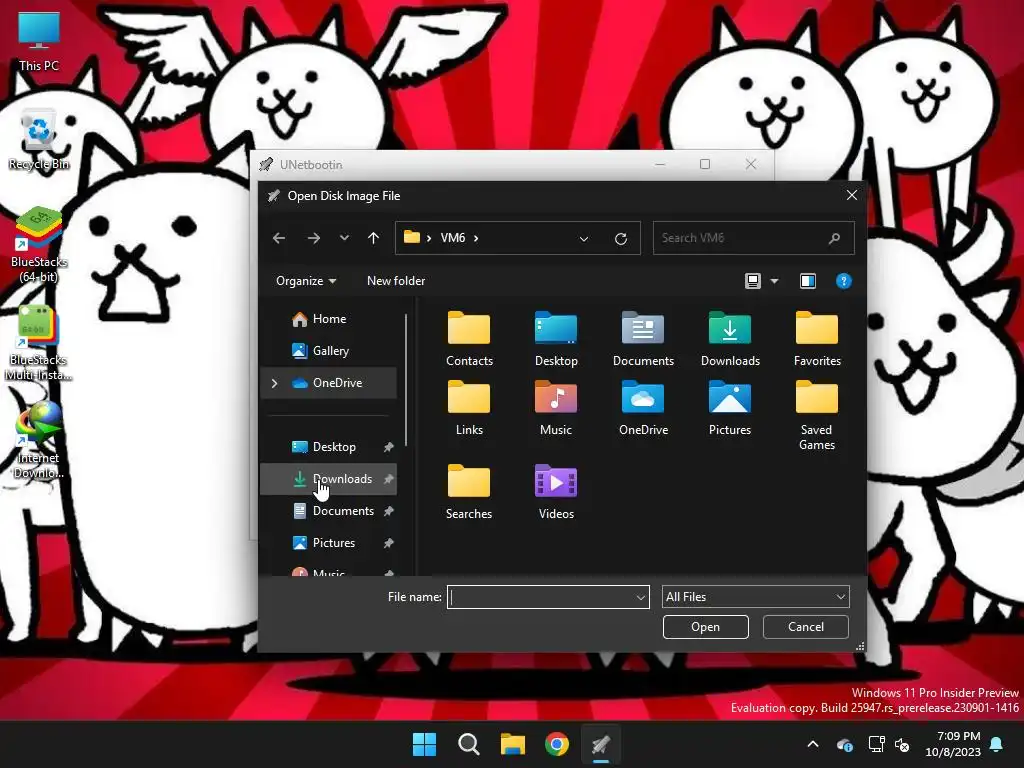Go up one folder level
The height and width of the screenshot is (768, 1024).
click(x=374, y=238)
